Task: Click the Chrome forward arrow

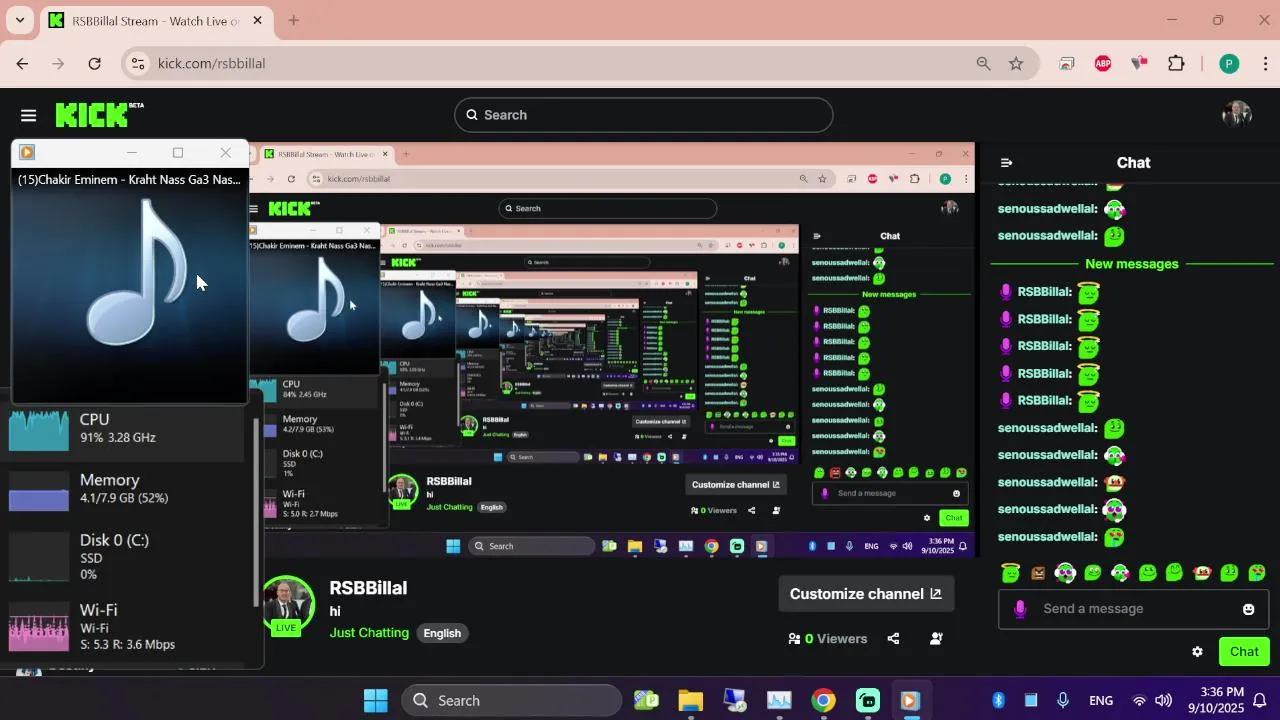Action: [x=58, y=63]
